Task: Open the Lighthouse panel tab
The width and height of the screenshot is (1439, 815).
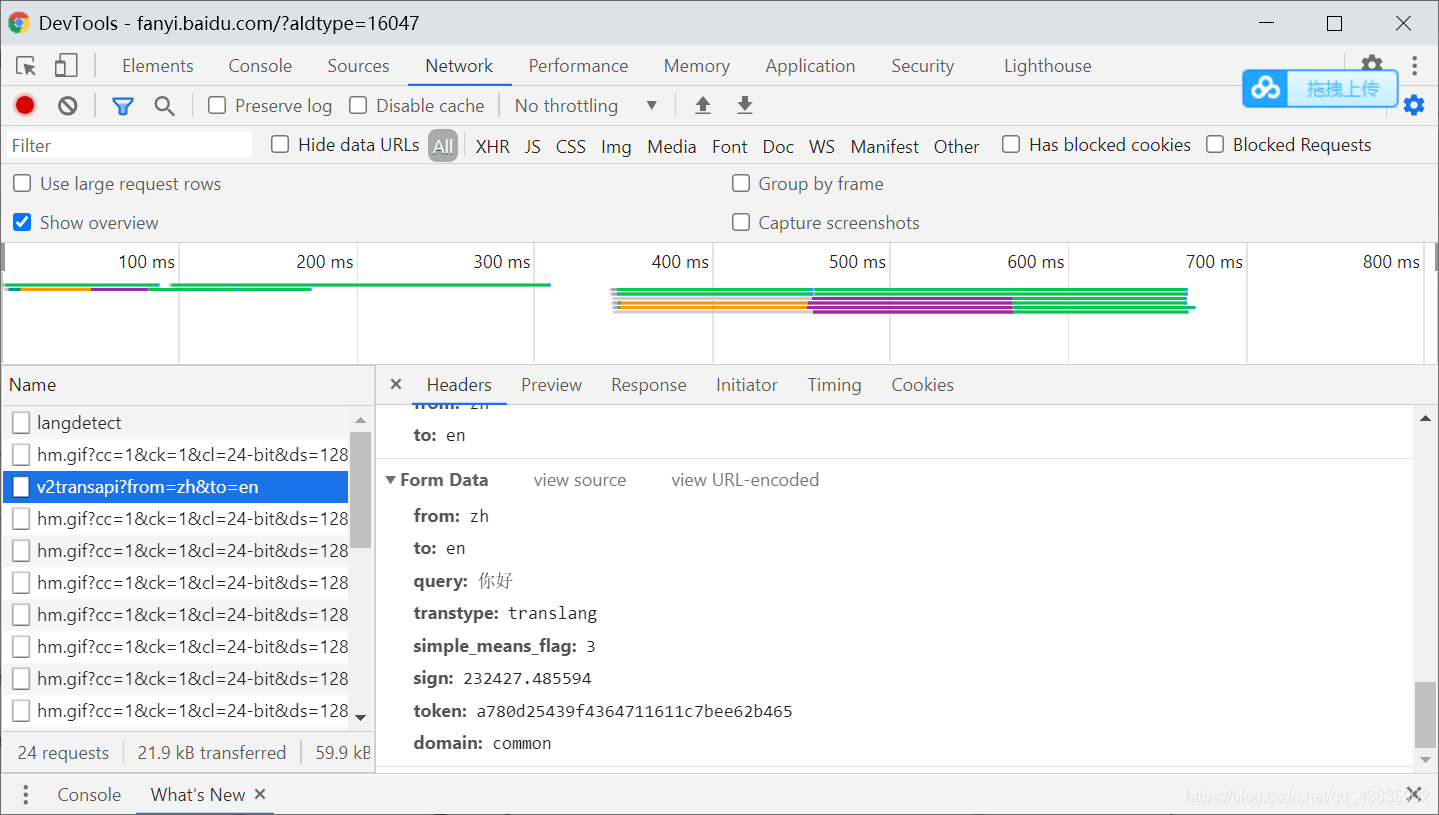Action: 1047,66
